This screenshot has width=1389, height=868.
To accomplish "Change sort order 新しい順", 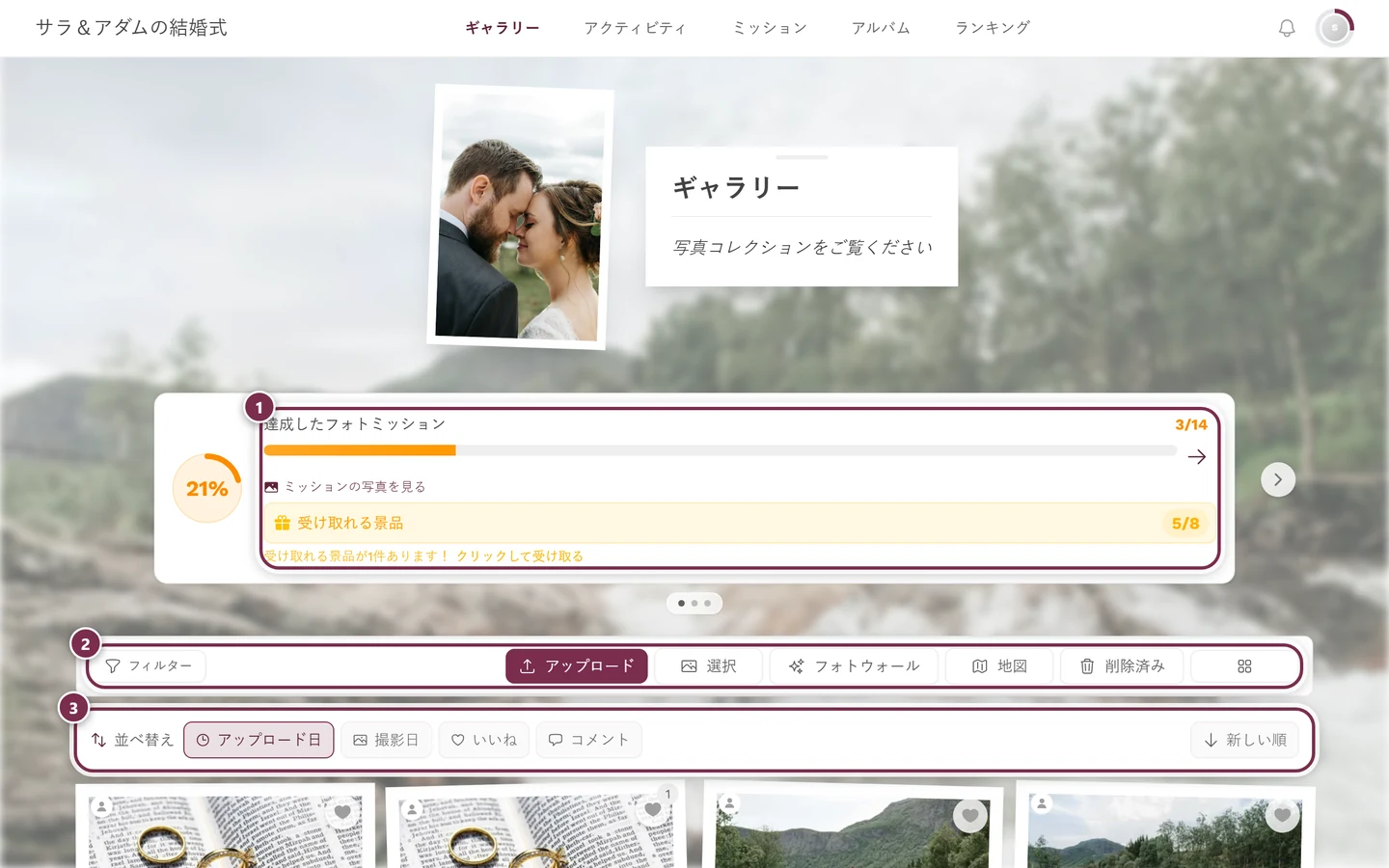I will click(x=1245, y=740).
